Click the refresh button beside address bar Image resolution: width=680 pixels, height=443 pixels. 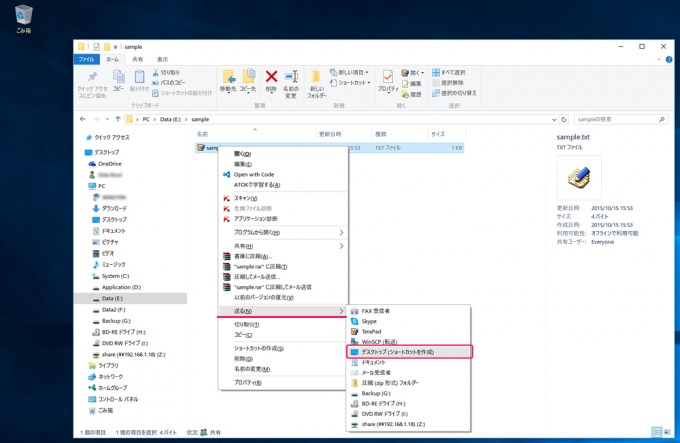click(x=564, y=119)
